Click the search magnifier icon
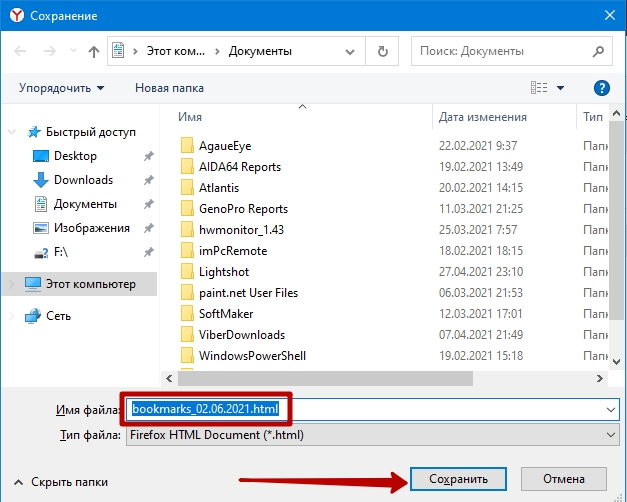Image resolution: width=627 pixels, height=502 pixels. click(x=598, y=51)
